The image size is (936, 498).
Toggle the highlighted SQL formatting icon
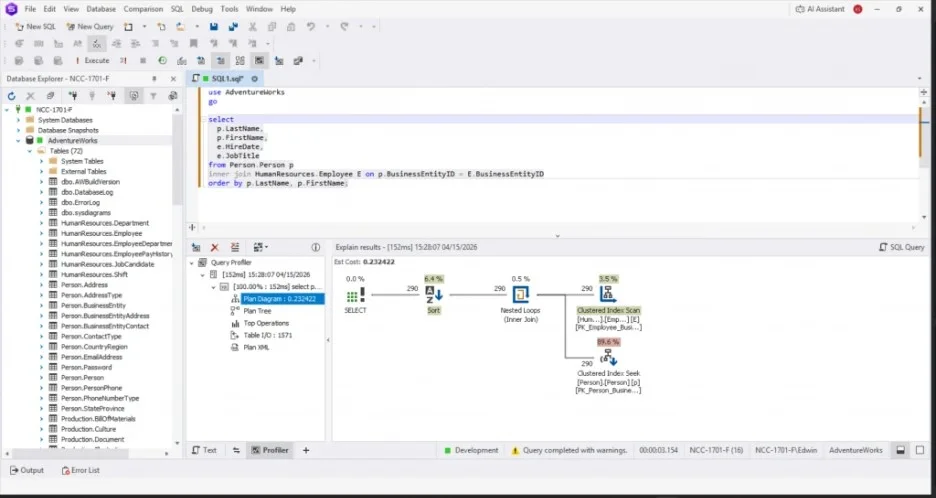coord(97,44)
